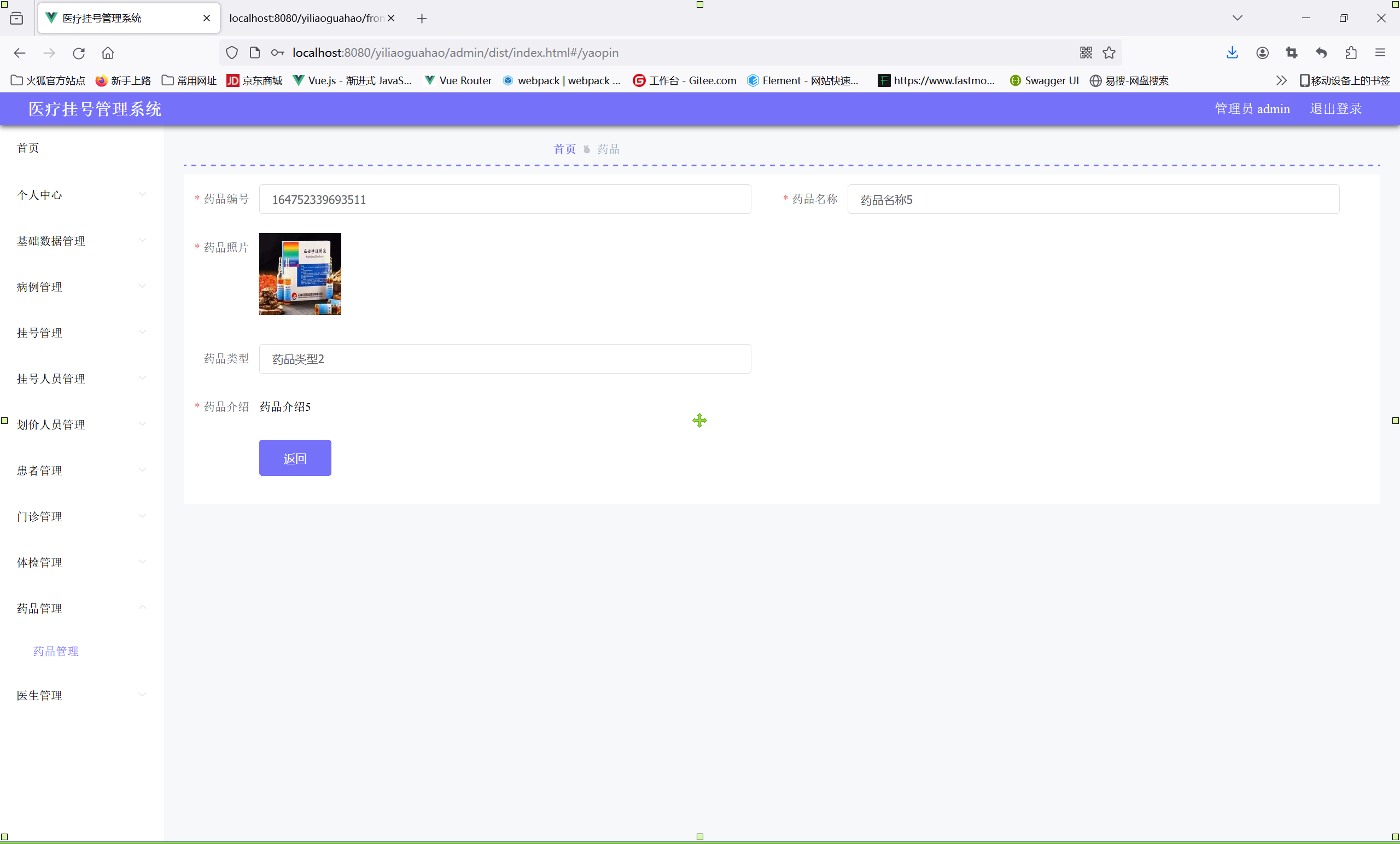The image size is (1400, 844).
Task: Click the 返回 button
Action: pos(295,458)
